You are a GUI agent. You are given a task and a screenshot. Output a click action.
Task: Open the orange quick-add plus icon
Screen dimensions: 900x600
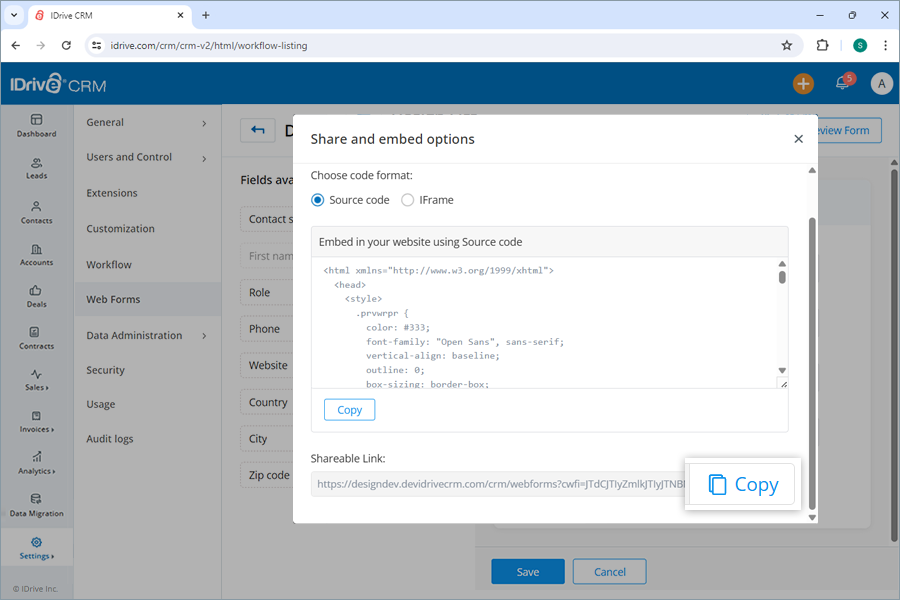(803, 83)
